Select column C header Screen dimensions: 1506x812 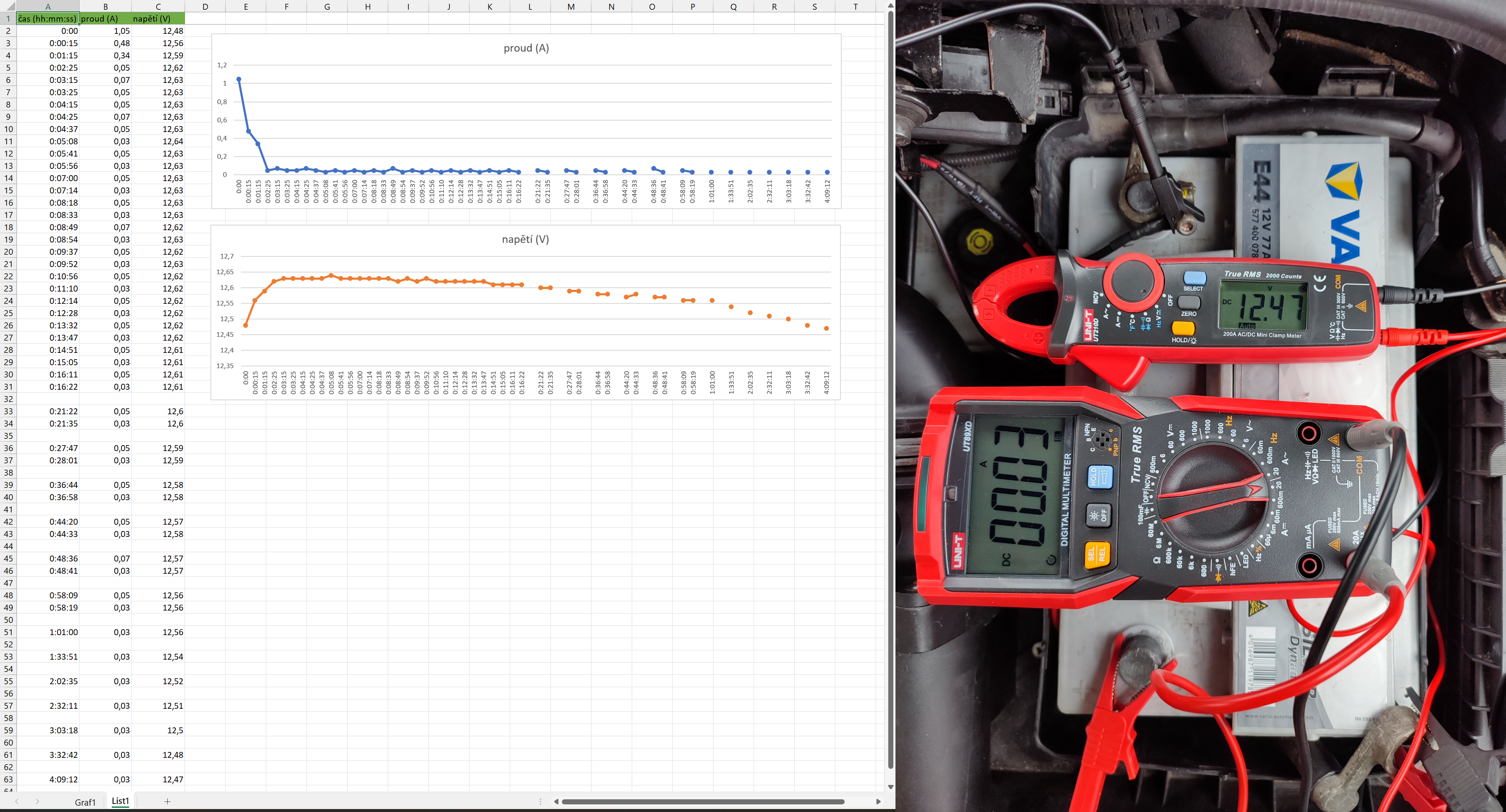158,6
